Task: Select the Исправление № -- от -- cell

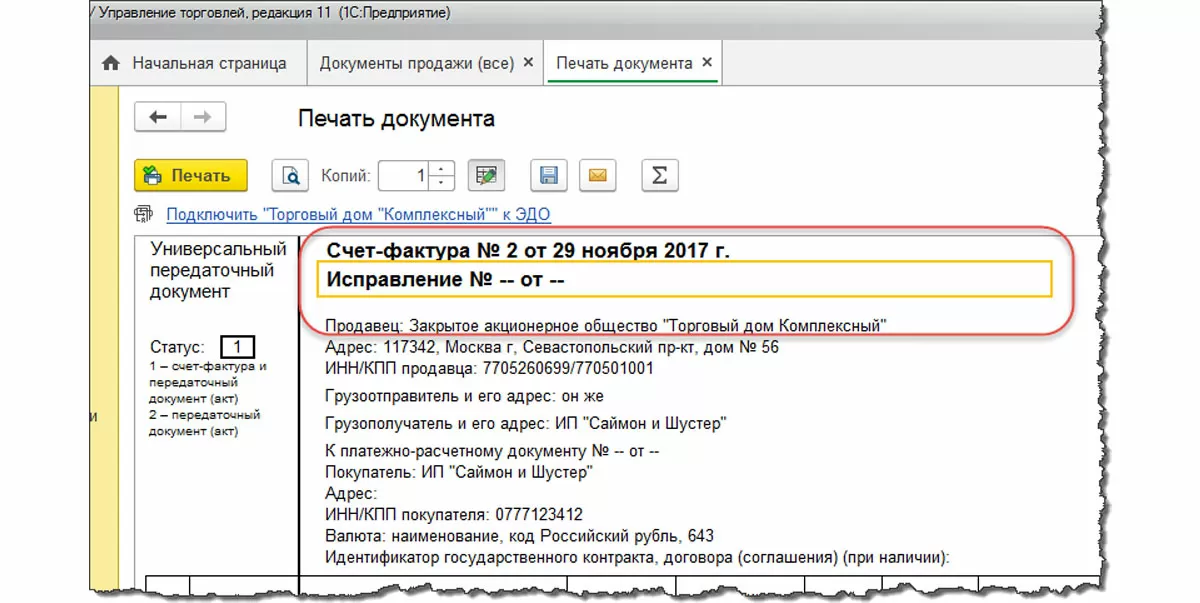Action: [x=685, y=280]
